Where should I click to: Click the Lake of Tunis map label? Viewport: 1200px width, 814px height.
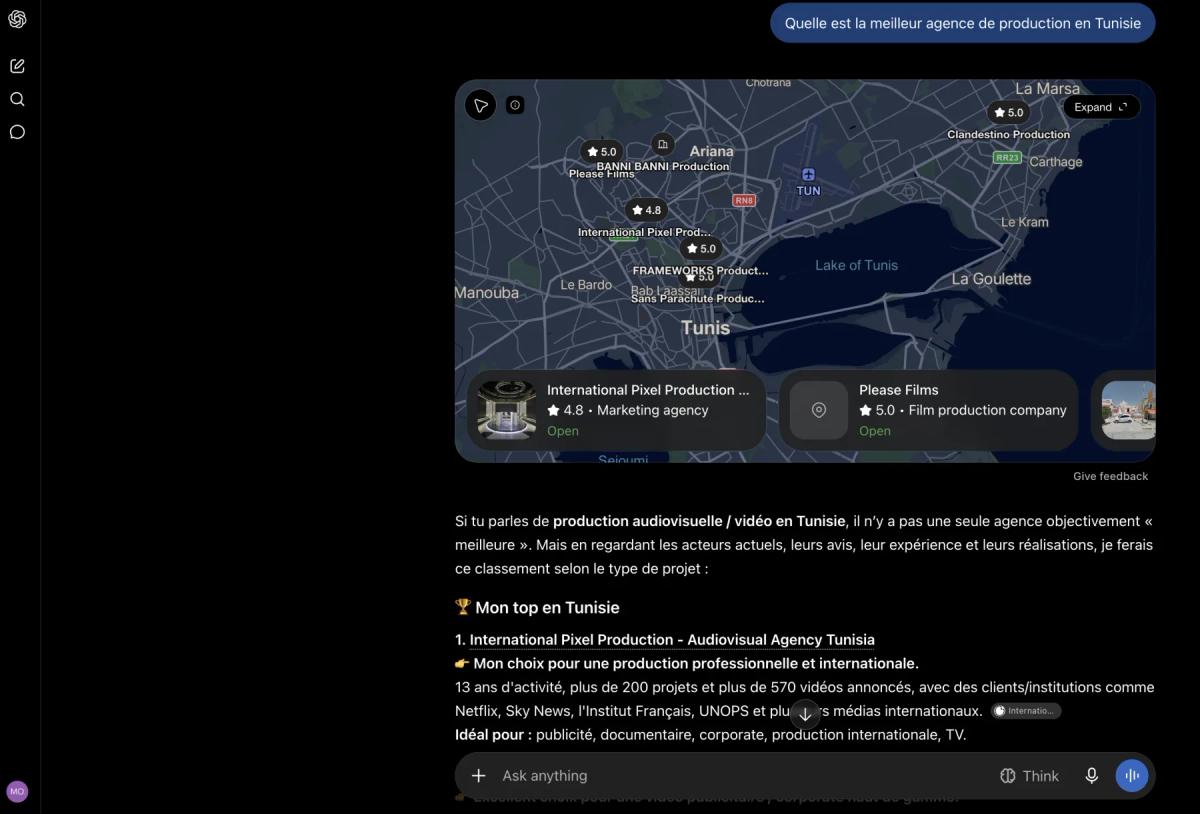(856, 265)
